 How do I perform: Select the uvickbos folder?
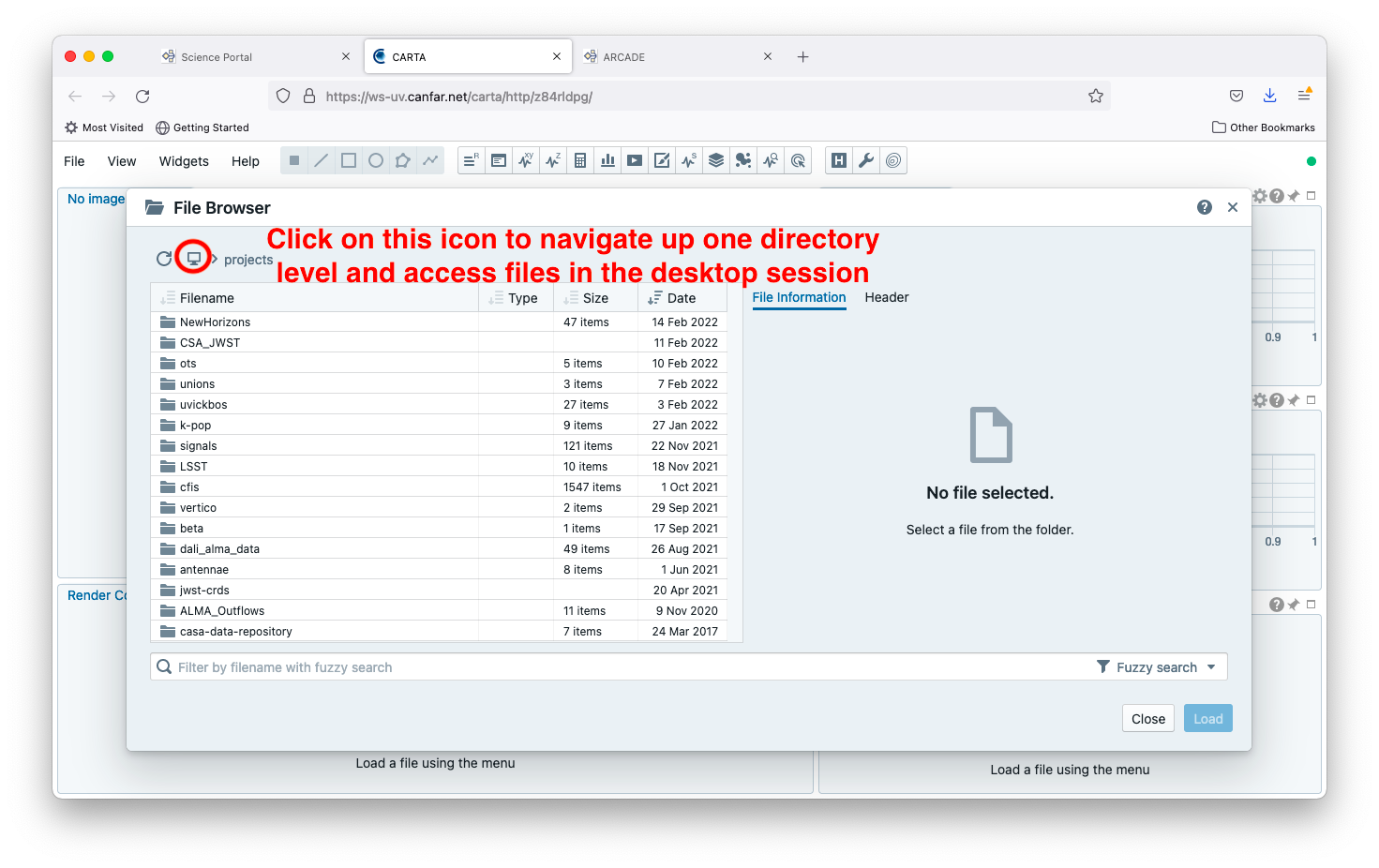pos(439,404)
